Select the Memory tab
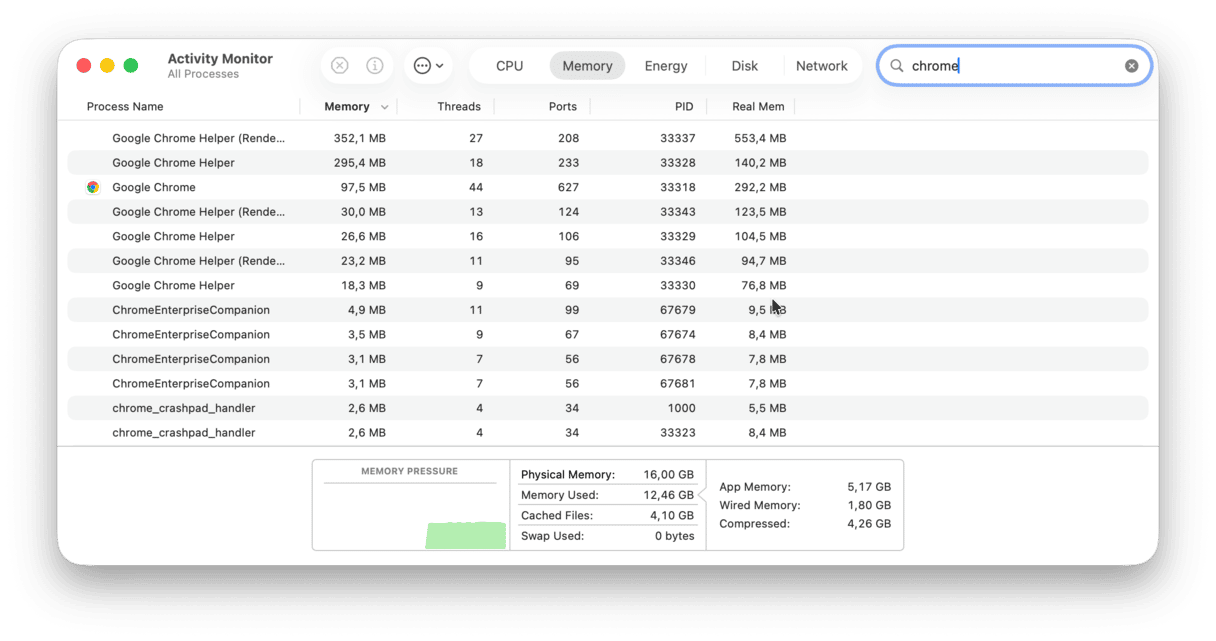Screen dimensions: 1216x641 pos(587,66)
